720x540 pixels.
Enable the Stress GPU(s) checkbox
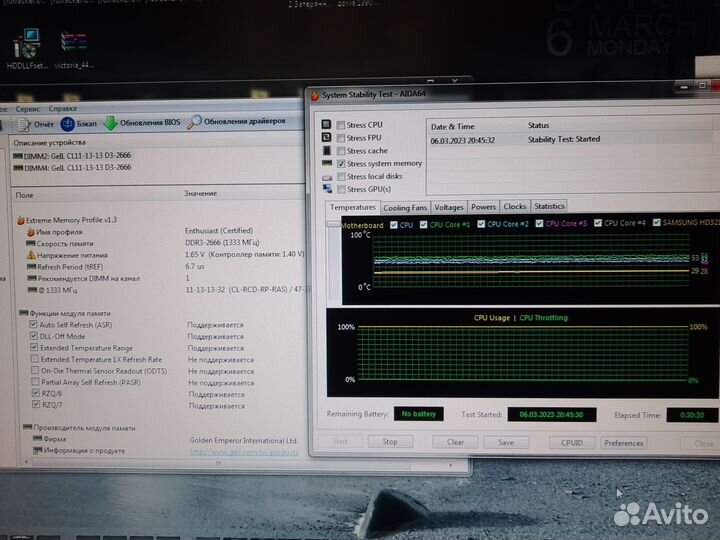(x=342, y=189)
